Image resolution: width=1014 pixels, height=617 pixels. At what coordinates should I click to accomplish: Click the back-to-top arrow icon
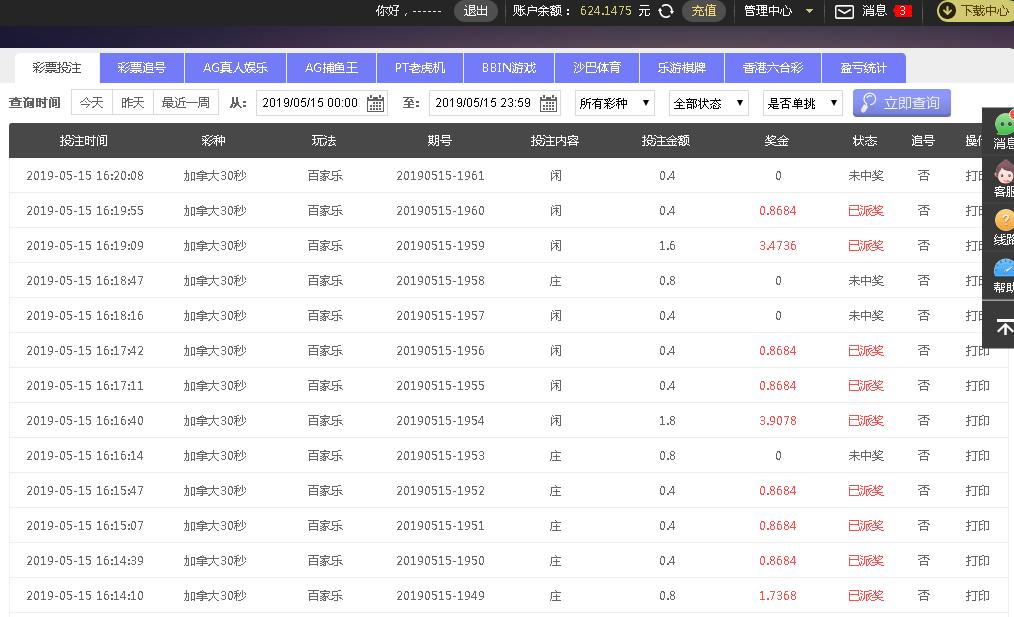tap(1003, 328)
